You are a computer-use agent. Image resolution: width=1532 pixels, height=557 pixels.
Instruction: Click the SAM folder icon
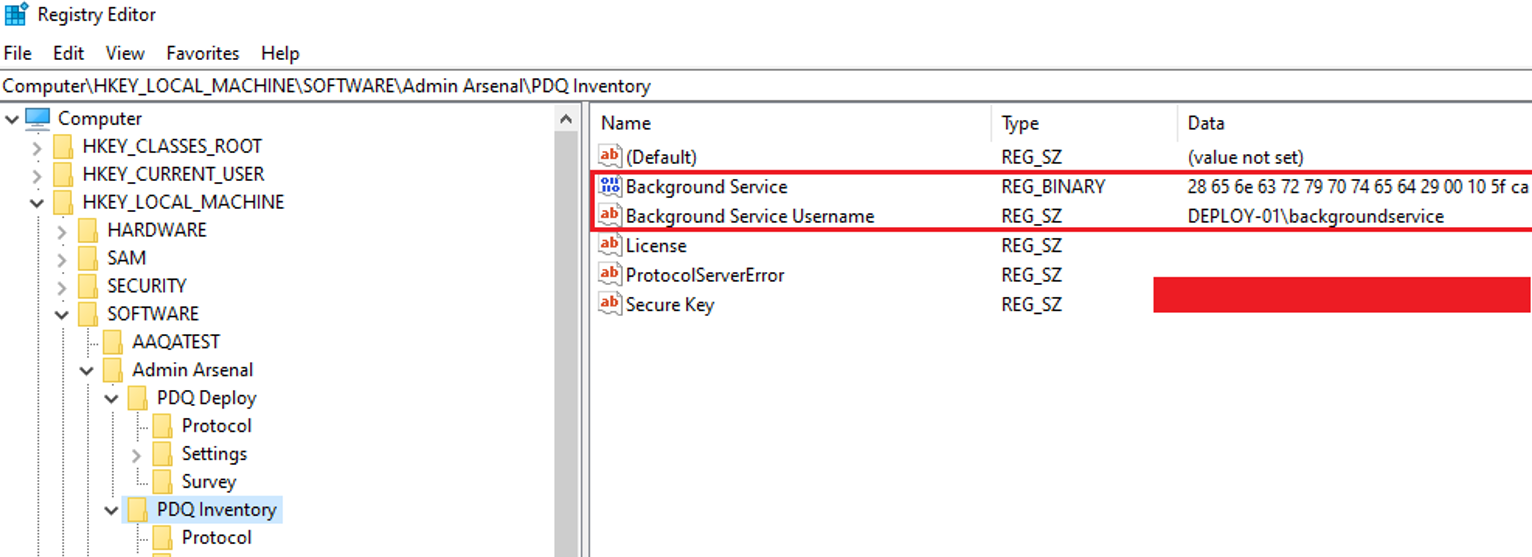pos(88,258)
